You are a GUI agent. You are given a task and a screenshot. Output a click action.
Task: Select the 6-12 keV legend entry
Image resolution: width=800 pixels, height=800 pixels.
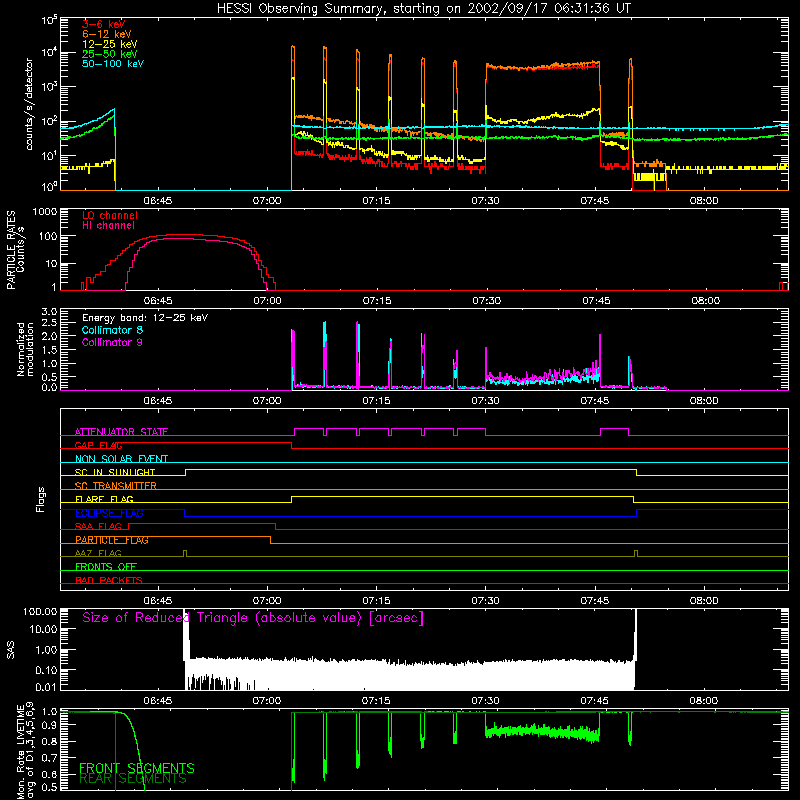point(107,34)
